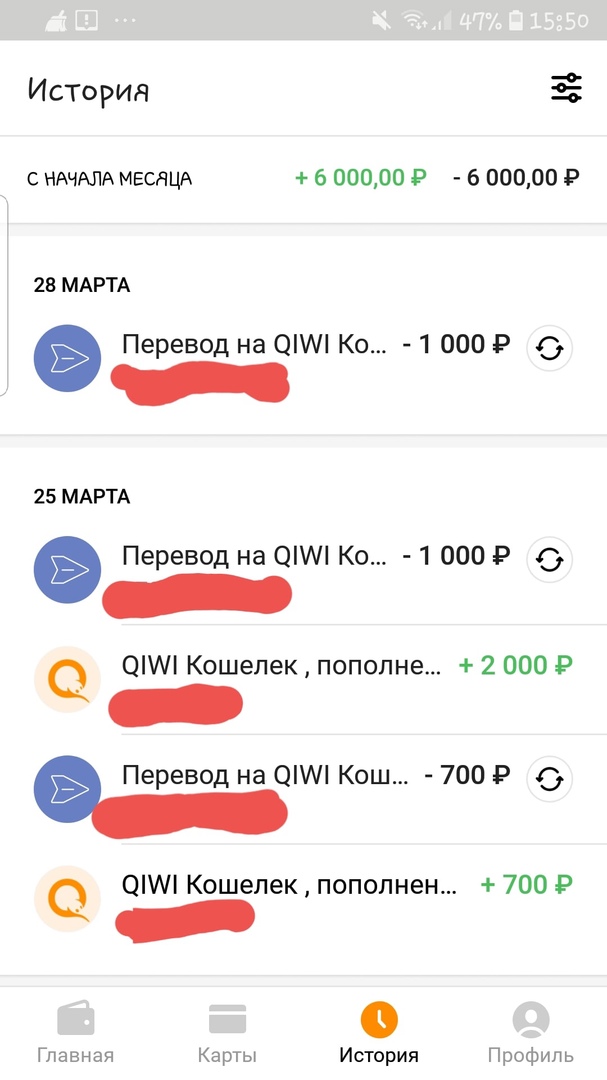Open the Главная tab
The width and height of the screenshot is (607, 1080).
click(x=75, y=1034)
